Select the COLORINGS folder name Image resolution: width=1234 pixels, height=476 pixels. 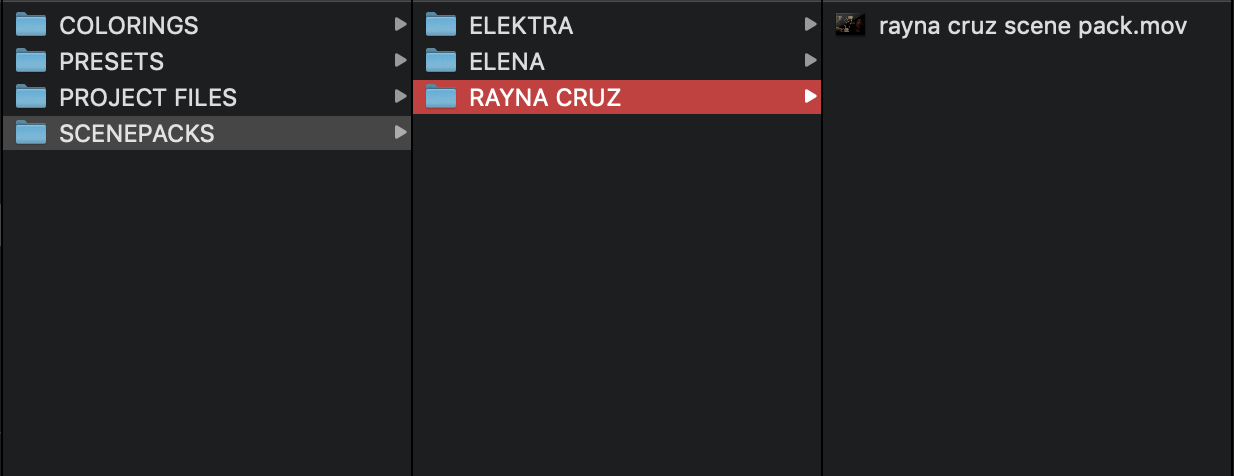[129, 25]
